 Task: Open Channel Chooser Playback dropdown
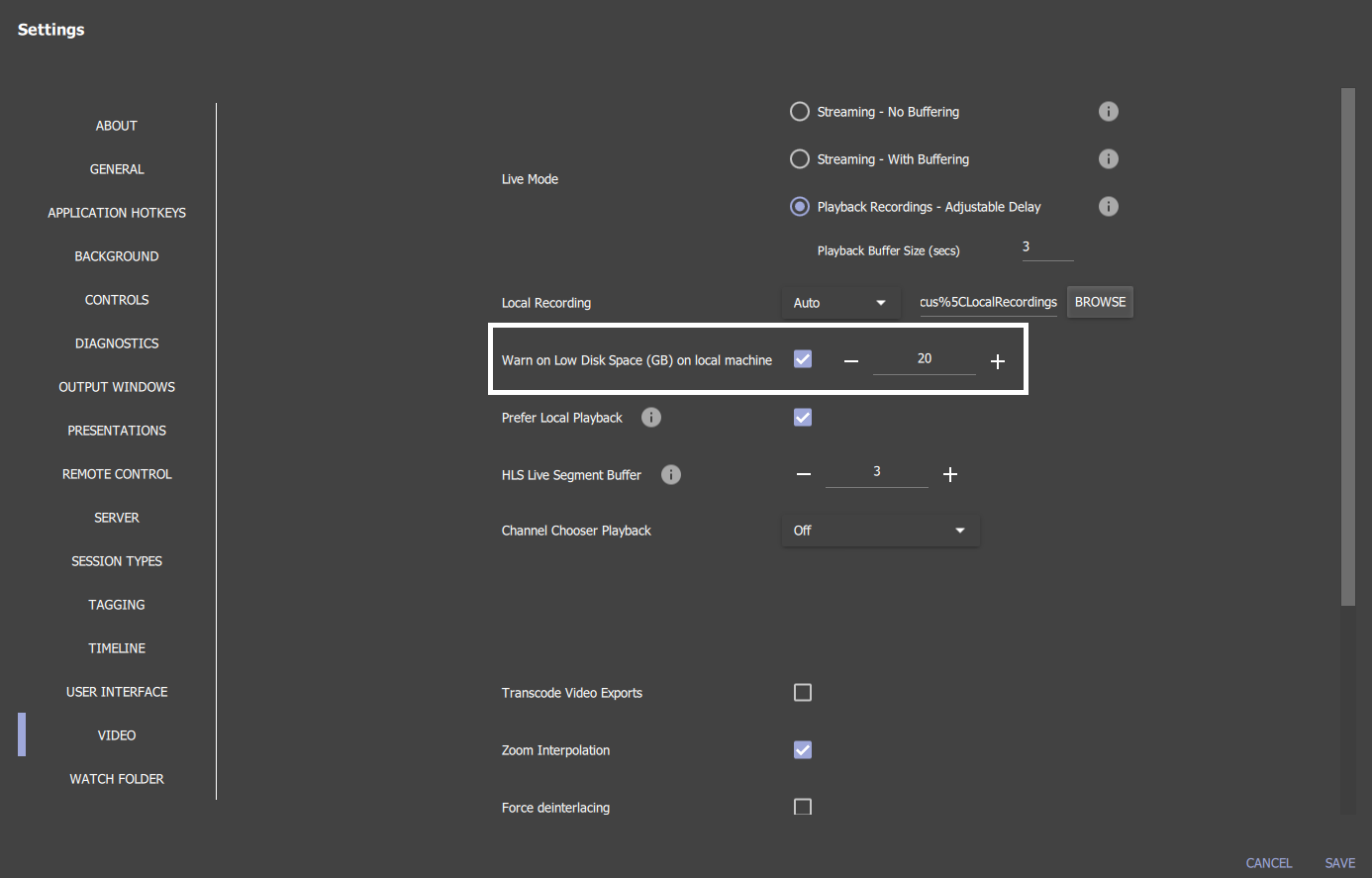[881, 531]
